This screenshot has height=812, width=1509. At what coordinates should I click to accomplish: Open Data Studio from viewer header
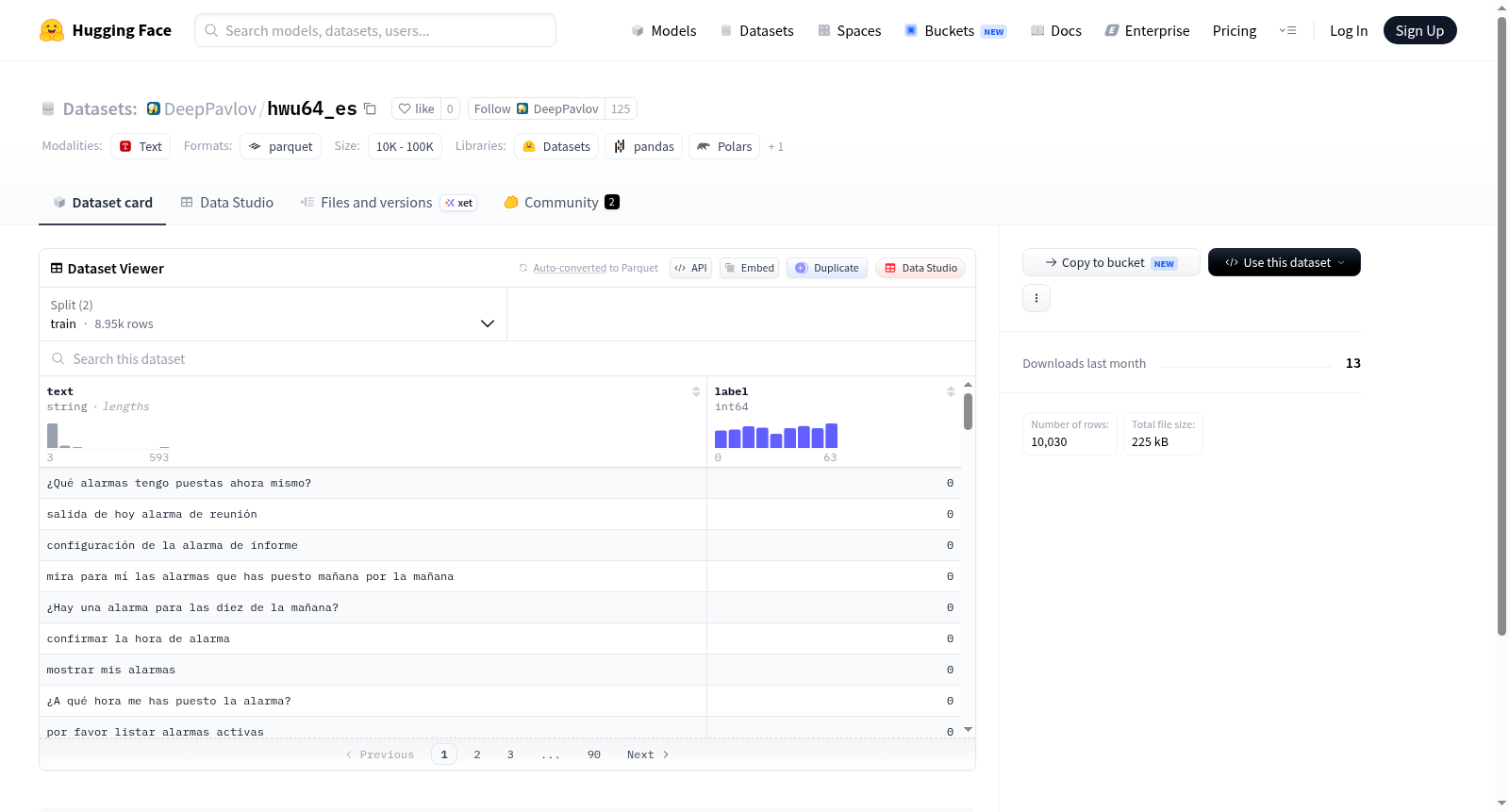coord(920,268)
